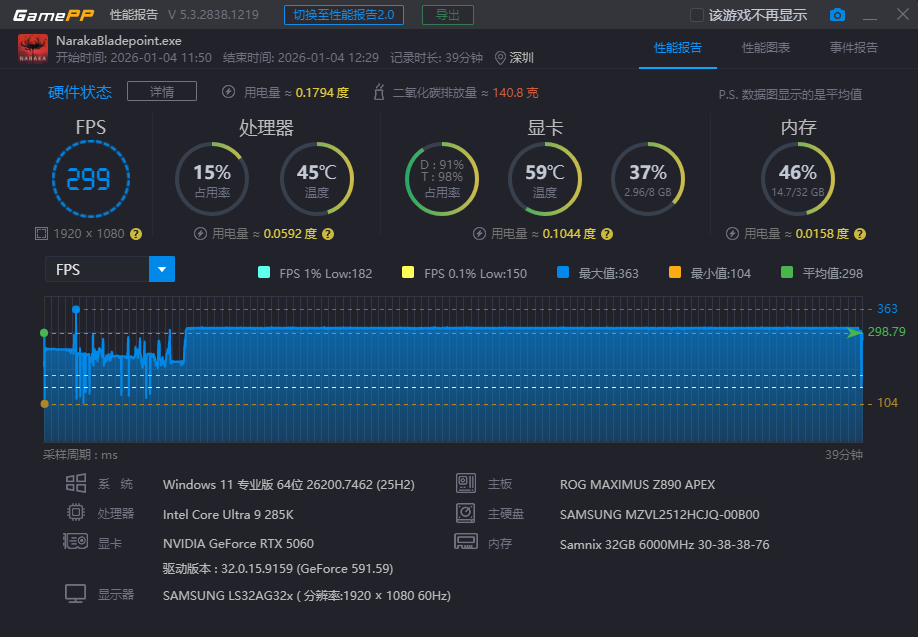The width and height of the screenshot is (918, 637).
Task: Click the help icon beside memory power usage
Action: (x=860, y=233)
